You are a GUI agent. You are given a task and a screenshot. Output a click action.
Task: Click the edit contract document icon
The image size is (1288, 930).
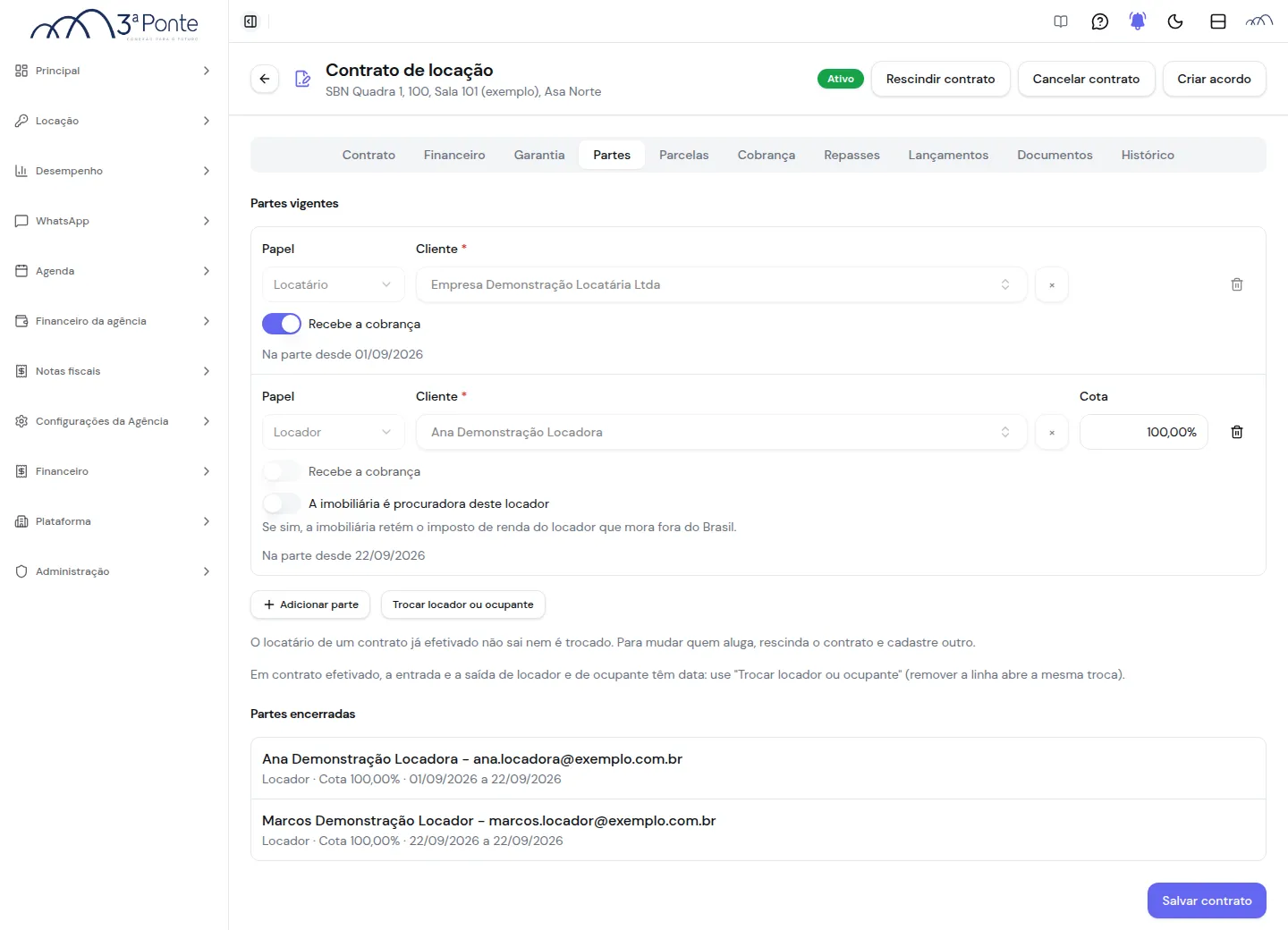click(x=303, y=79)
